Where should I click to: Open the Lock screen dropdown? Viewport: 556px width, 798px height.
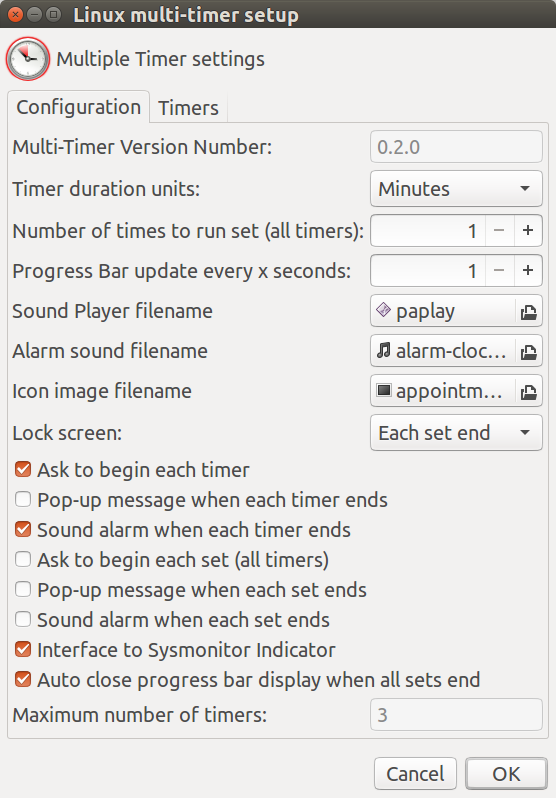(x=456, y=433)
